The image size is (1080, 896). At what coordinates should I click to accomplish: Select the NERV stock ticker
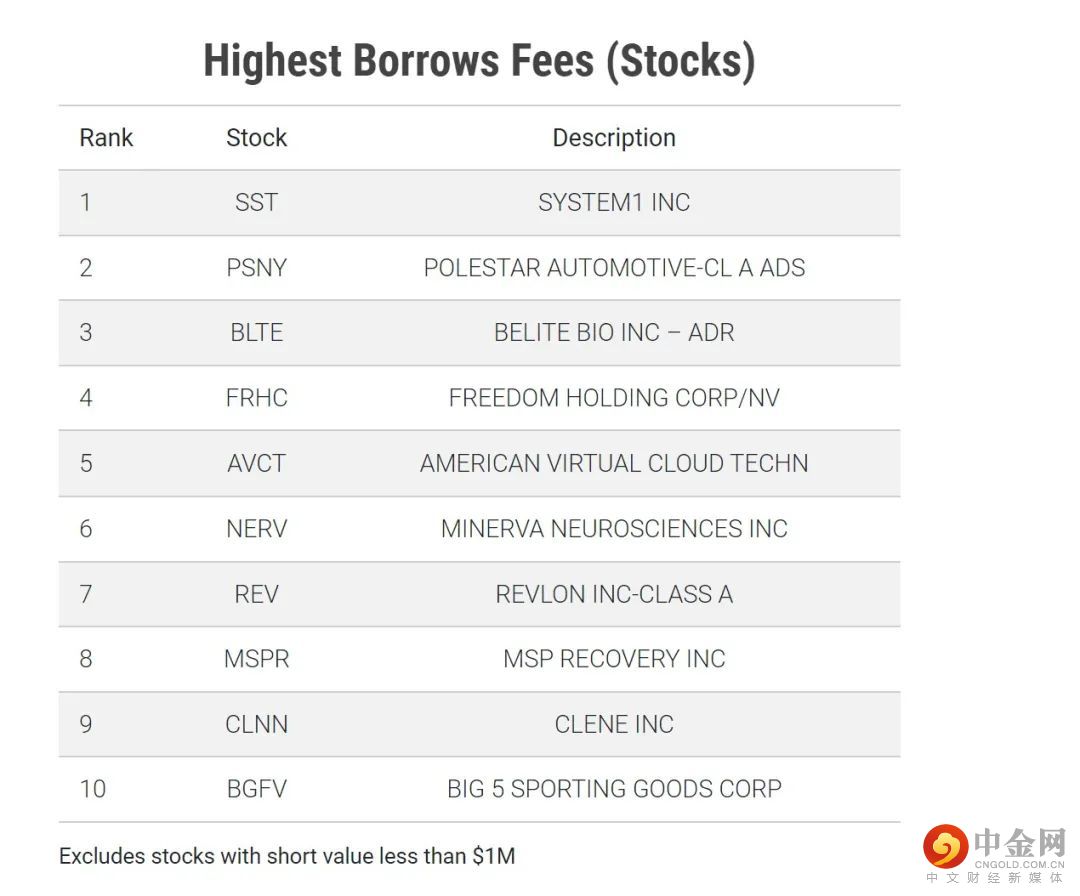(x=256, y=528)
